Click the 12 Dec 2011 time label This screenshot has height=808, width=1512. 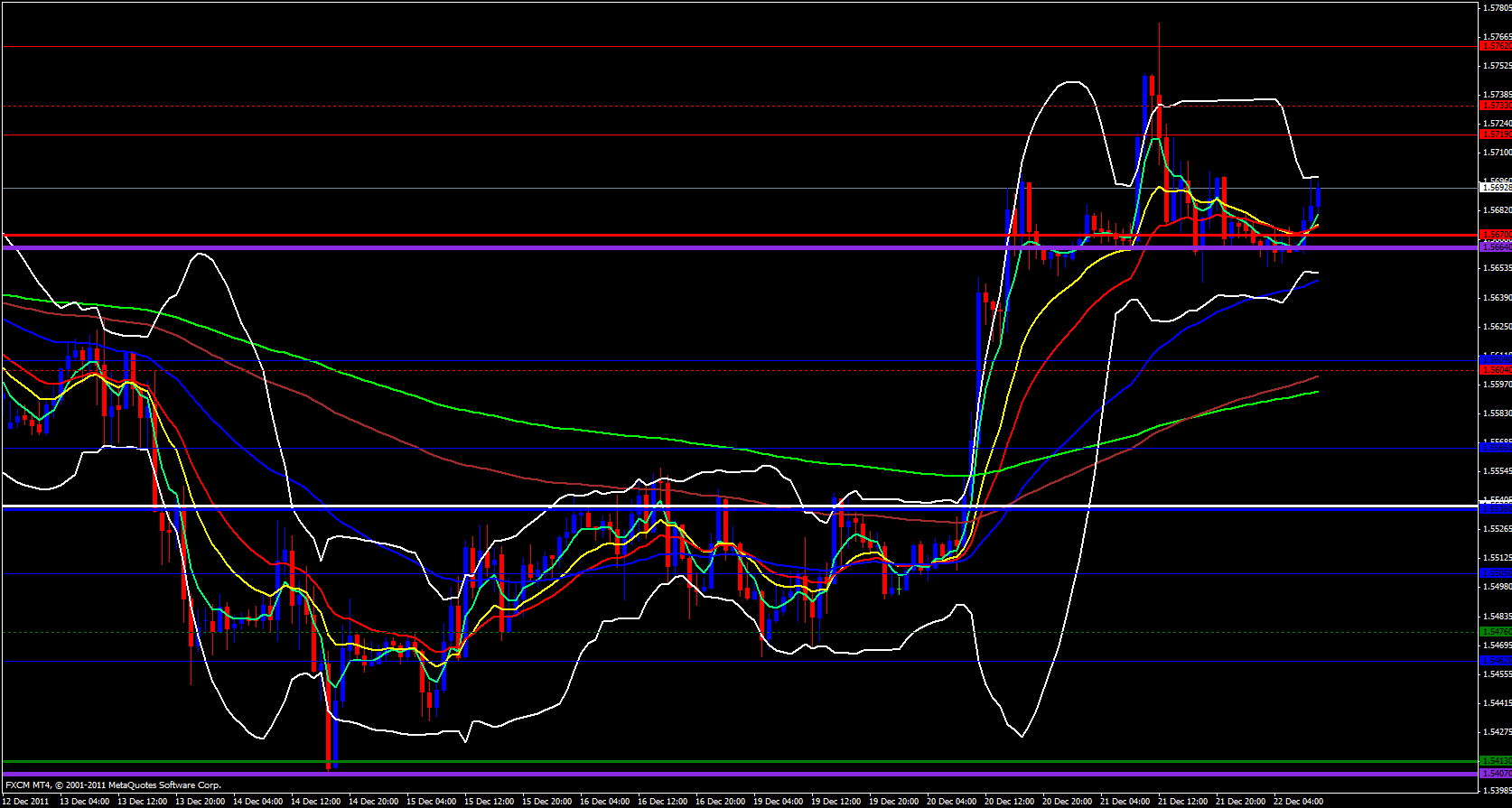pyautogui.click(x=27, y=802)
